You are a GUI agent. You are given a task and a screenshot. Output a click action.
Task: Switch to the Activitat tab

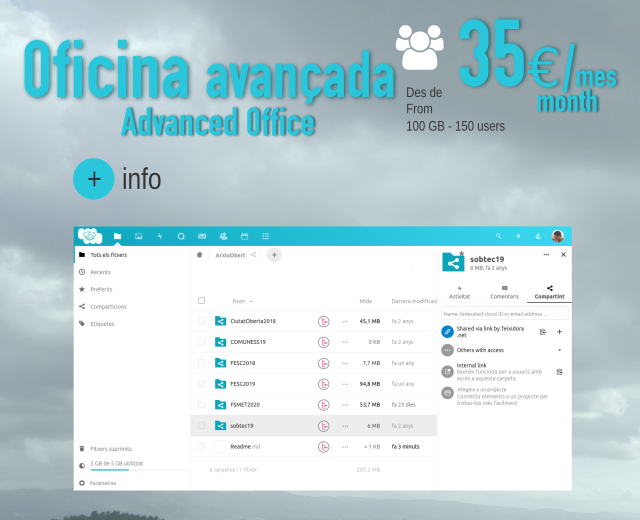pyautogui.click(x=459, y=292)
